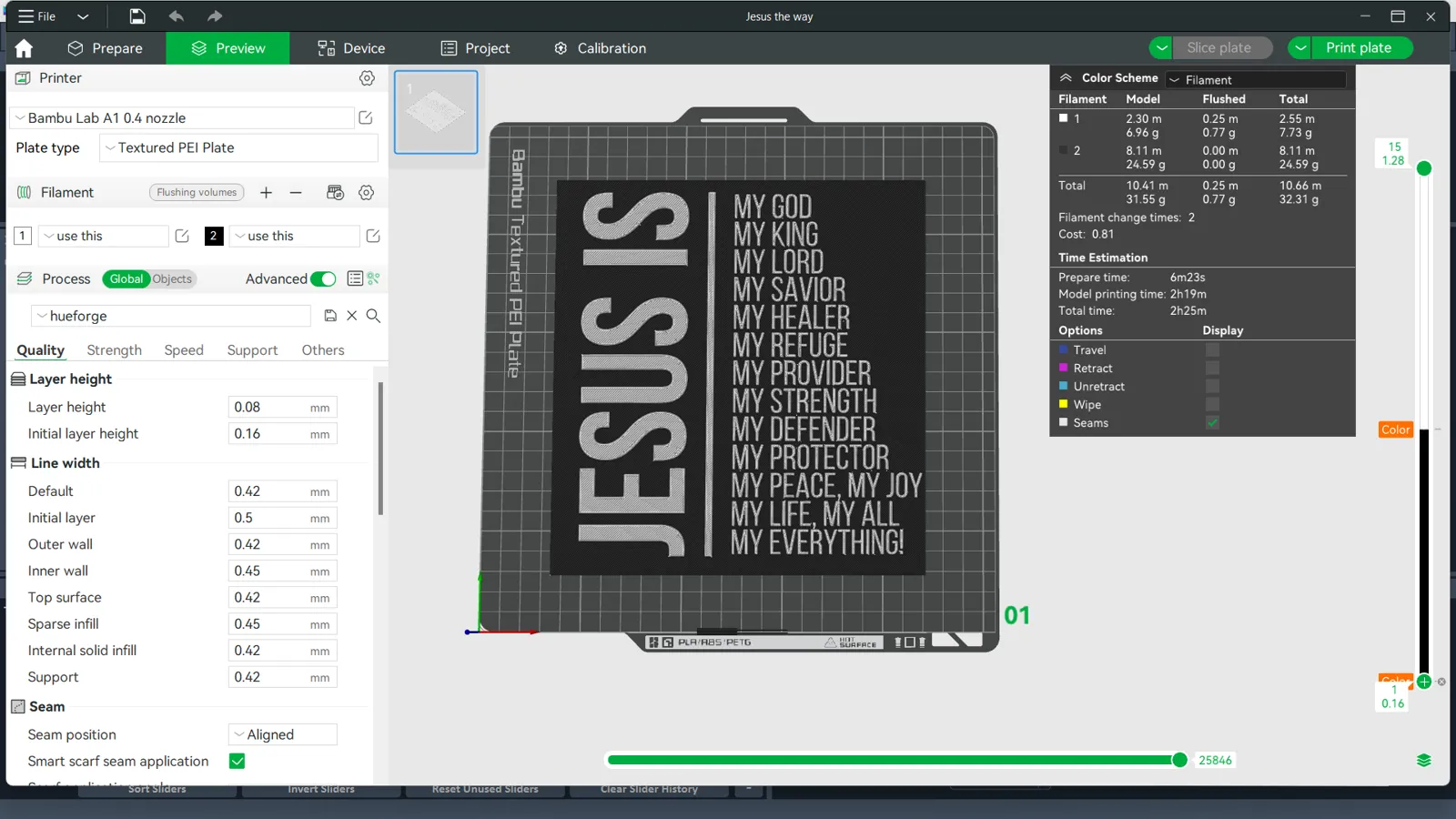The width and height of the screenshot is (1456, 819).
Task: Enable the Travel display checkbox
Action: pyautogui.click(x=1212, y=349)
